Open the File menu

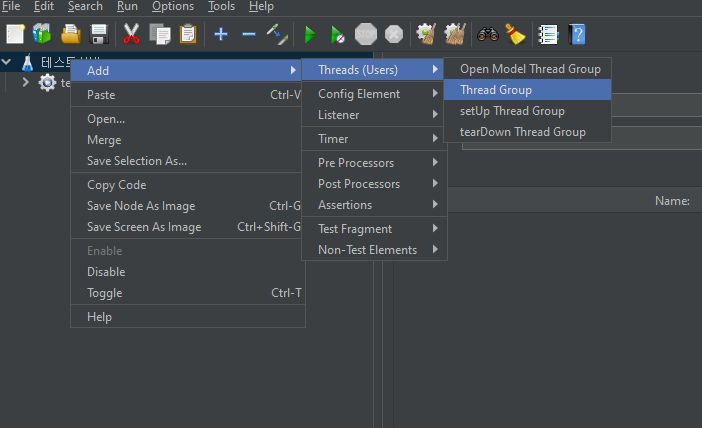click(11, 6)
